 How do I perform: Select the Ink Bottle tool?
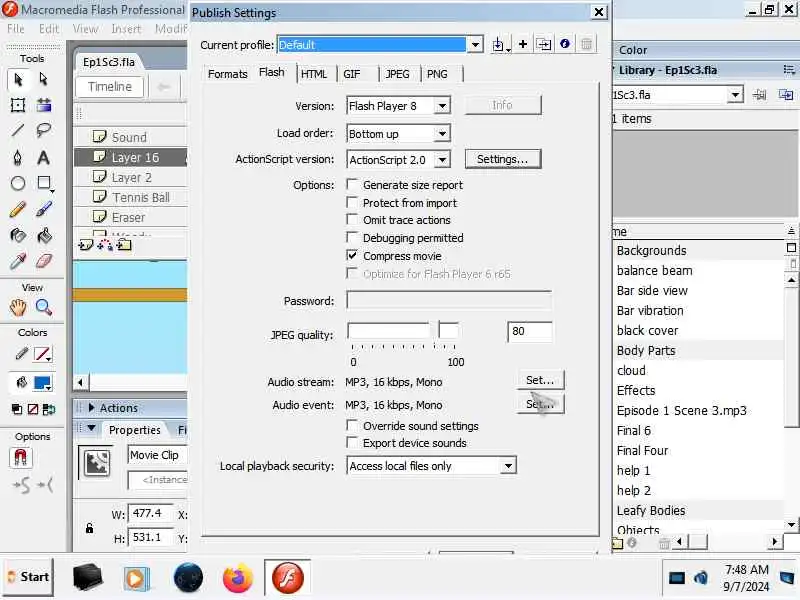coord(18,235)
